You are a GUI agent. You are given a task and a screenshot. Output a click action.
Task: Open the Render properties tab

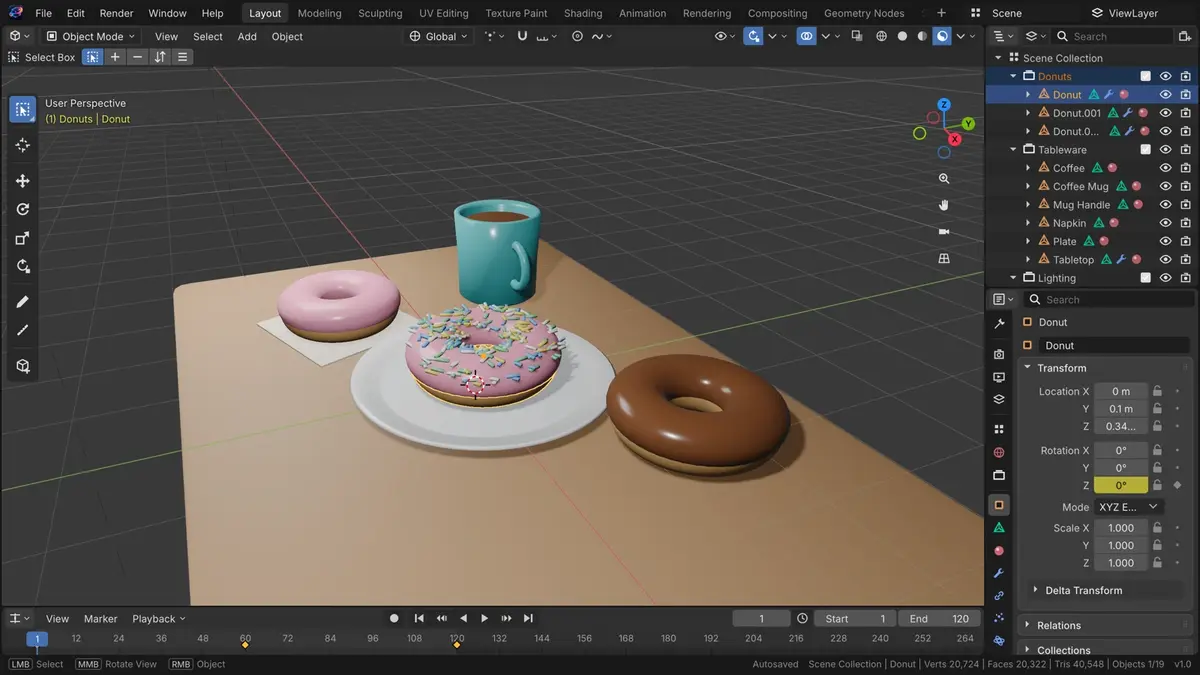pyautogui.click(x=999, y=354)
